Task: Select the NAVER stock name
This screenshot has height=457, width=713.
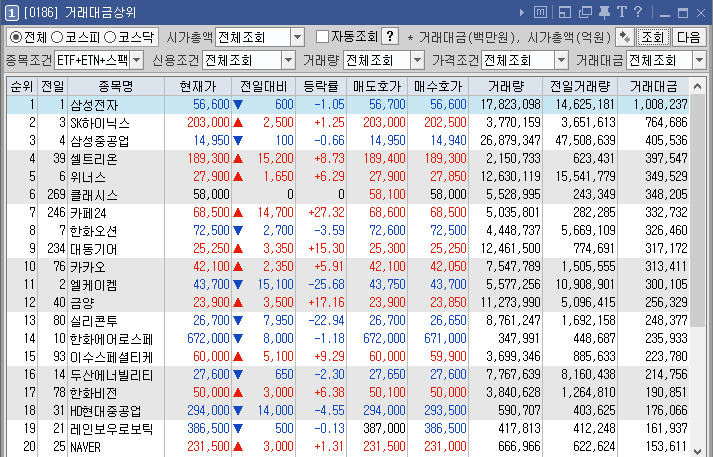Action: pyautogui.click(x=85, y=447)
